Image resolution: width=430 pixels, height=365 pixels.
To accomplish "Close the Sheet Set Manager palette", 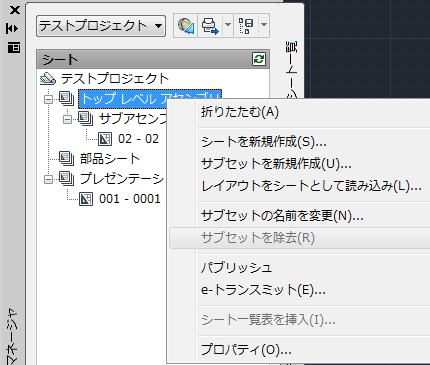I will click(x=14, y=10).
